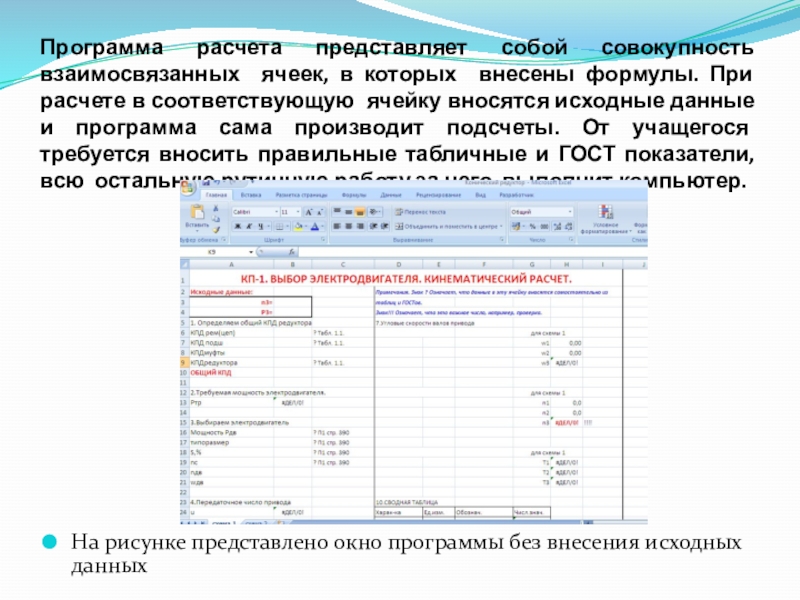Toggle the highlighted Bottom Align button
The height and width of the screenshot is (600, 800).
click(x=360, y=212)
